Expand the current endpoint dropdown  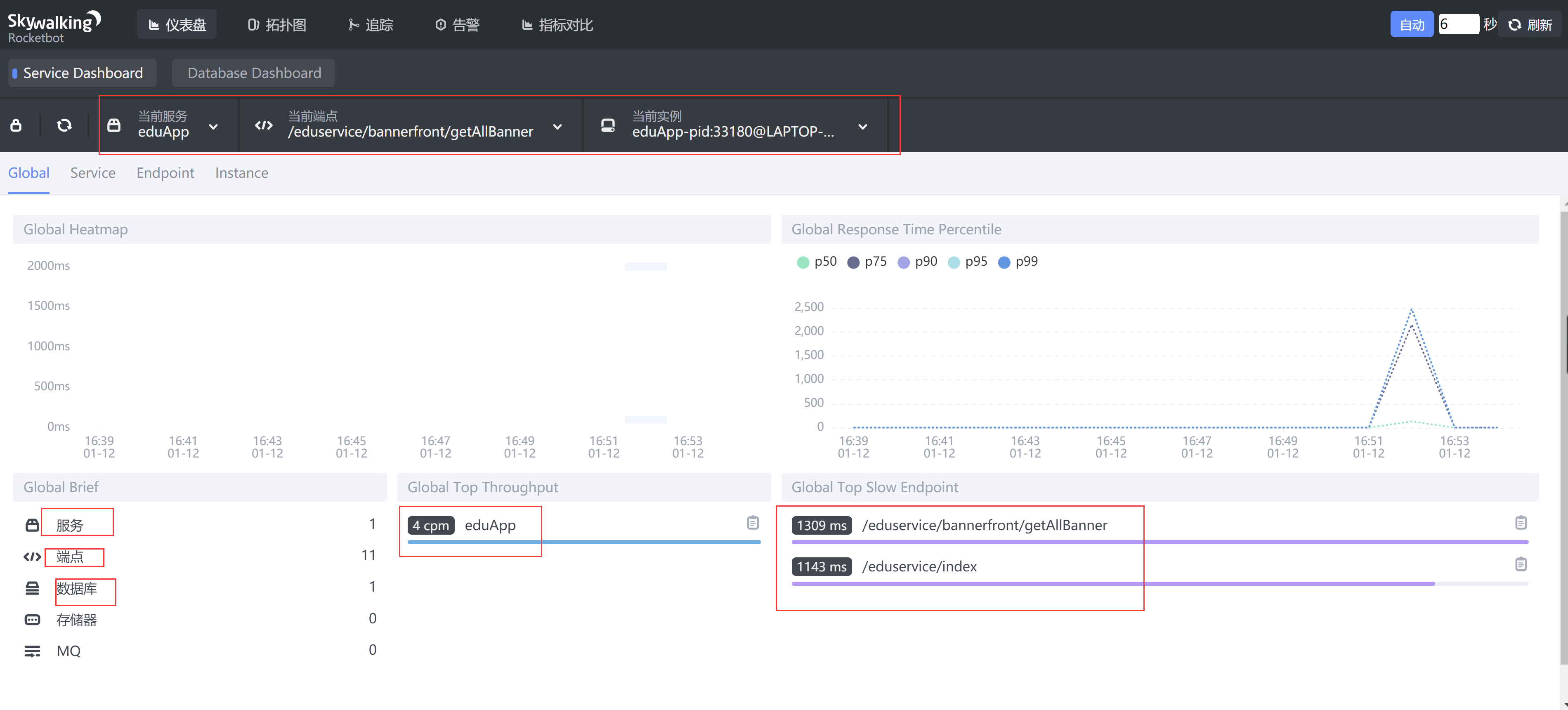point(557,127)
